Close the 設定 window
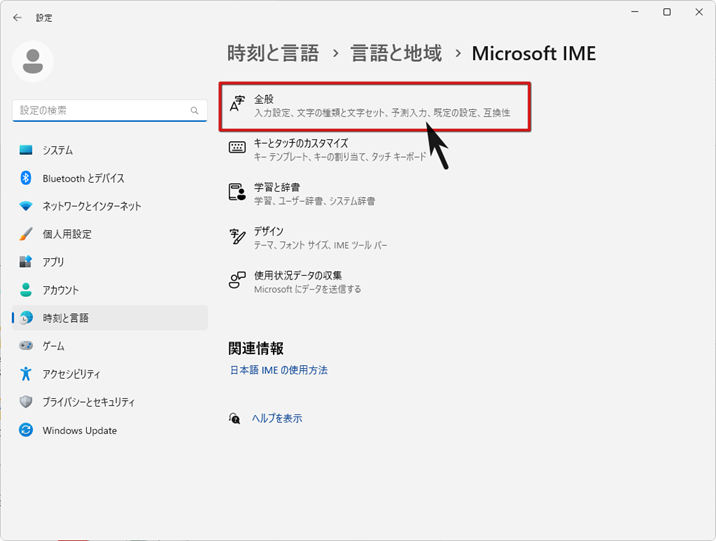Viewport: 716px width, 541px height. pyautogui.click(x=699, y=12)
